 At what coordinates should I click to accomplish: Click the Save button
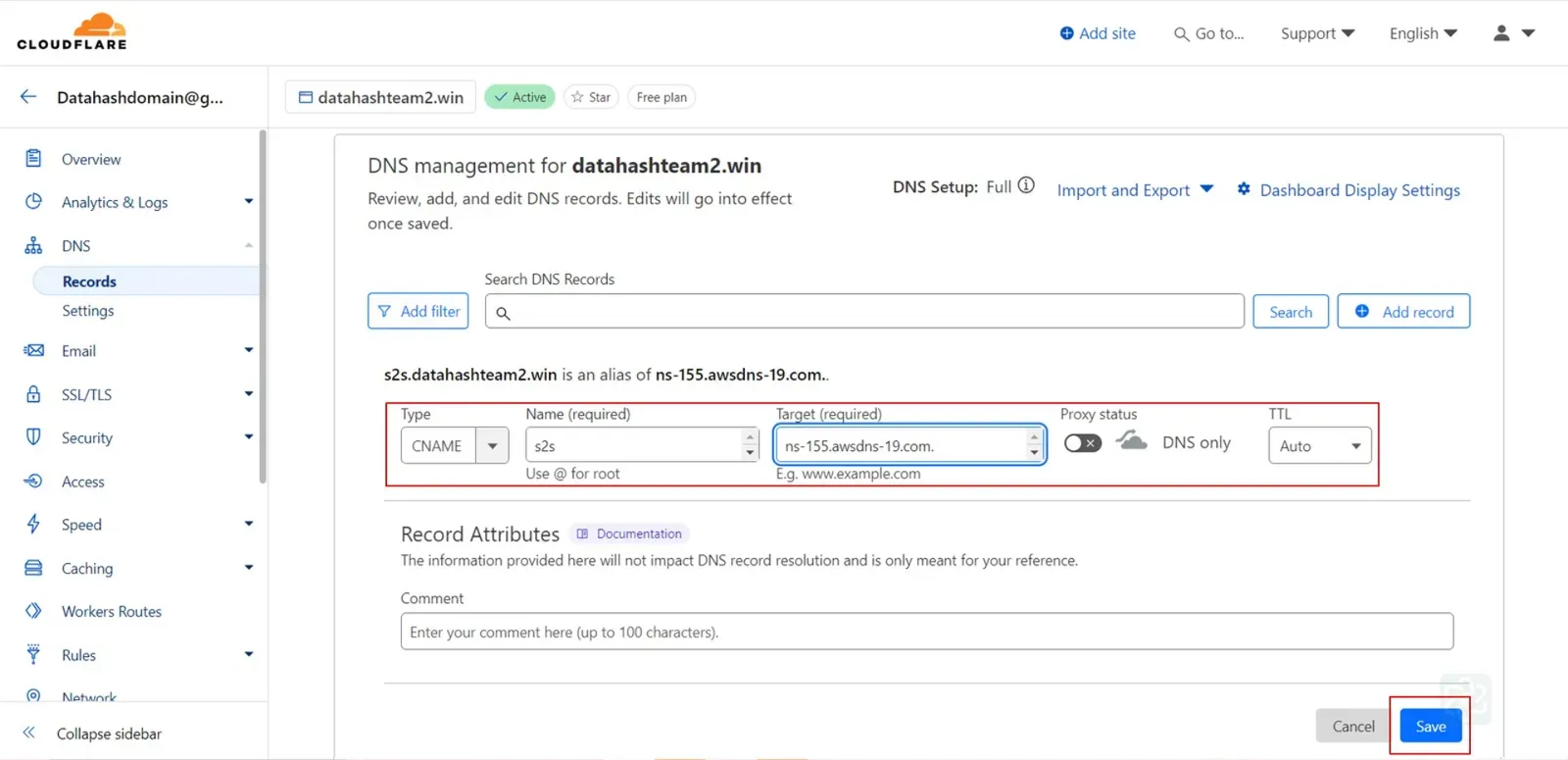pyautogui.click(x=1431, y=726)
